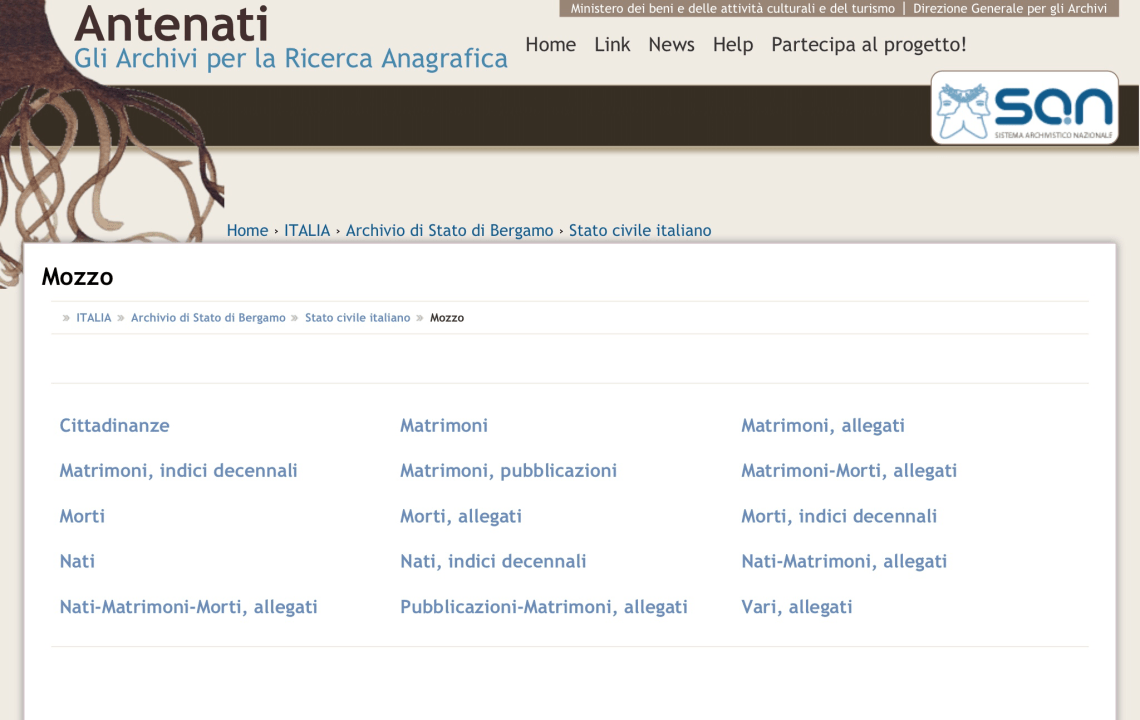Go to the Help page
Viewport: 1140px width, 720px height.
pyautogui.click(x=732, y=45)
